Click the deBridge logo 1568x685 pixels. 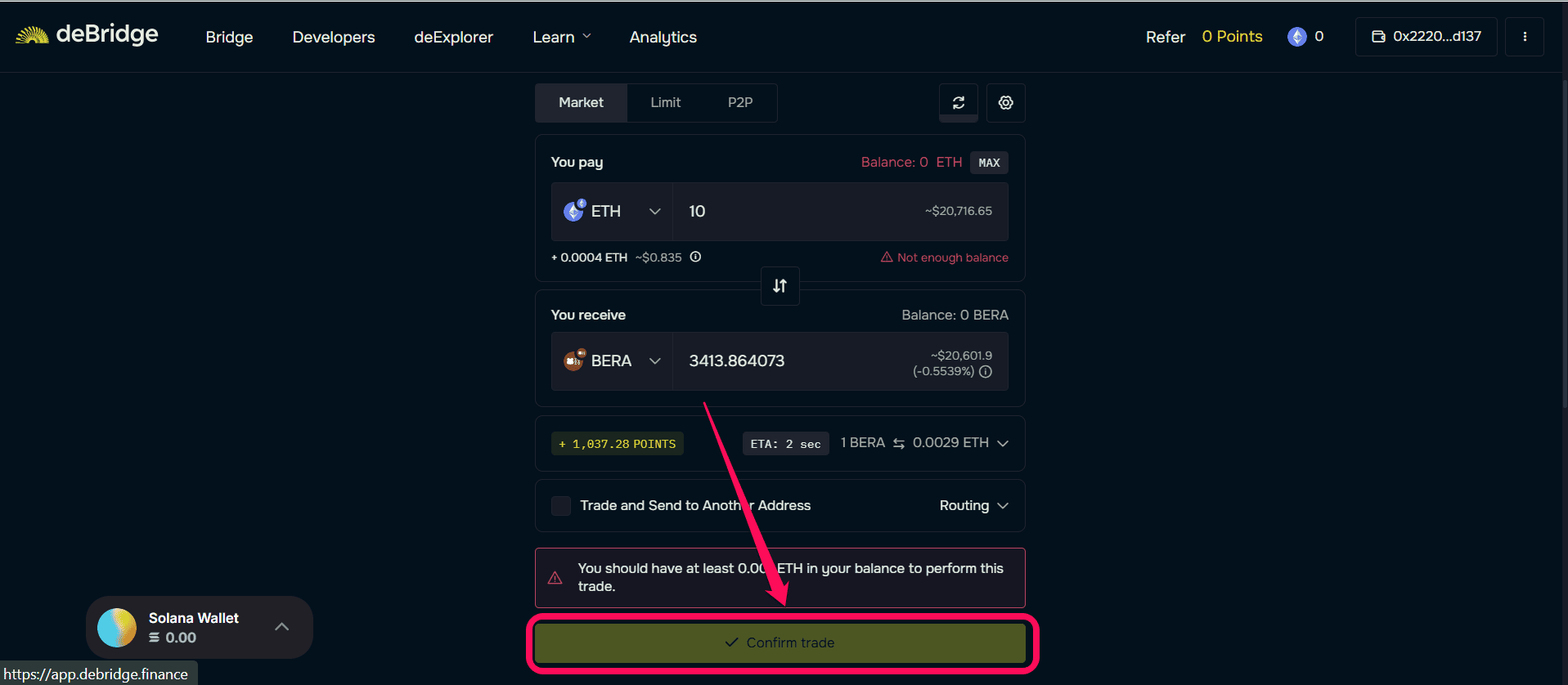coord(88,34)
